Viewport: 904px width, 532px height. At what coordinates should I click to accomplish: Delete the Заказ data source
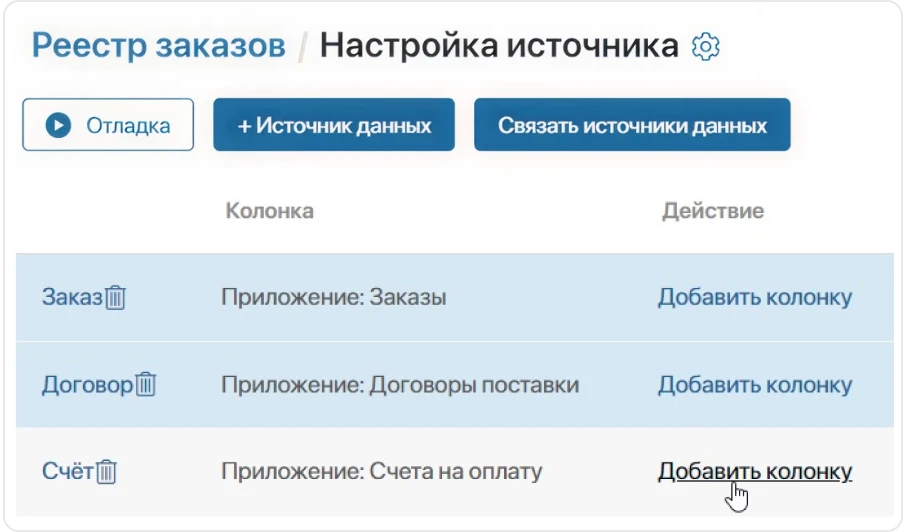pyautogui.click(x=116, y=297)
